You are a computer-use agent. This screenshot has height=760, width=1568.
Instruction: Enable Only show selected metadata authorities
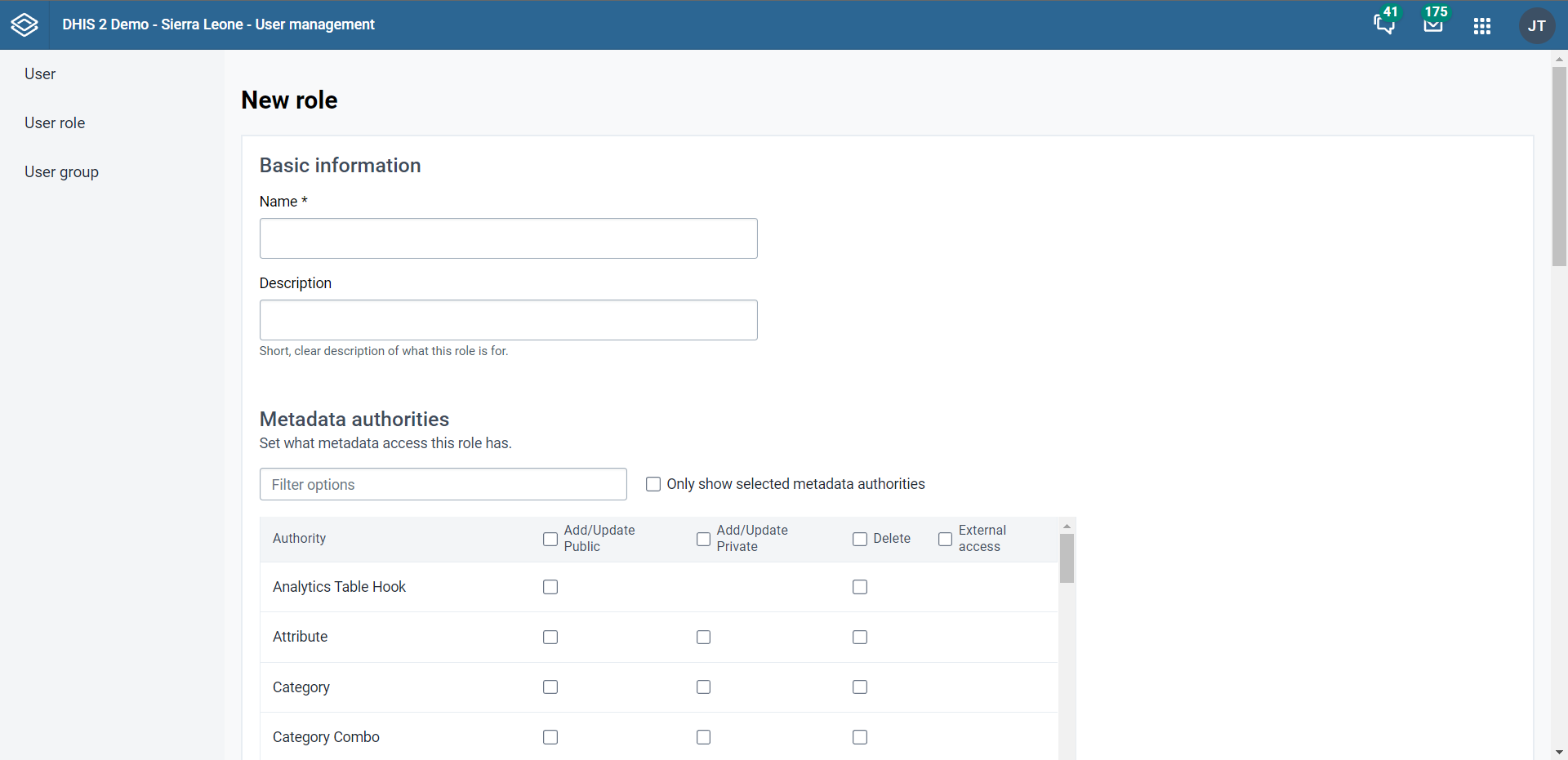tap(653, 484)
